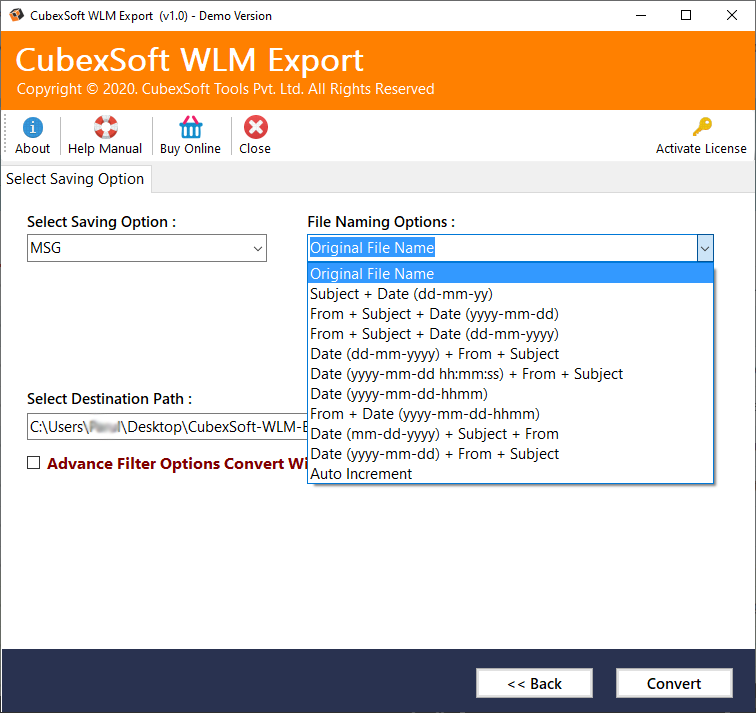Collapse the File Naming Options dropdown arrow
756x713 pixels.
click(x=704, y=248)
